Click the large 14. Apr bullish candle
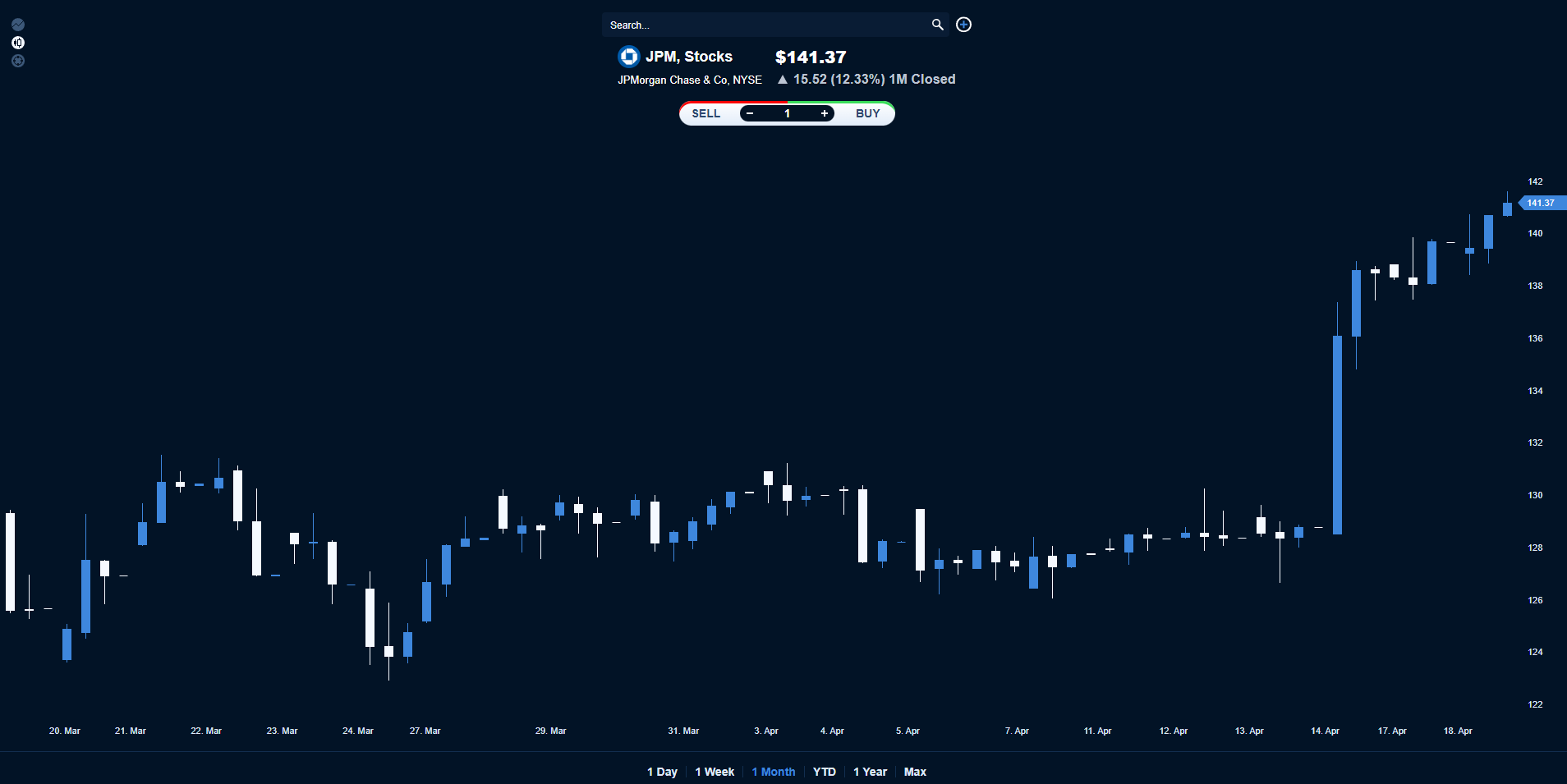This screenshot has width=1567, height=784. (1337, 435)
